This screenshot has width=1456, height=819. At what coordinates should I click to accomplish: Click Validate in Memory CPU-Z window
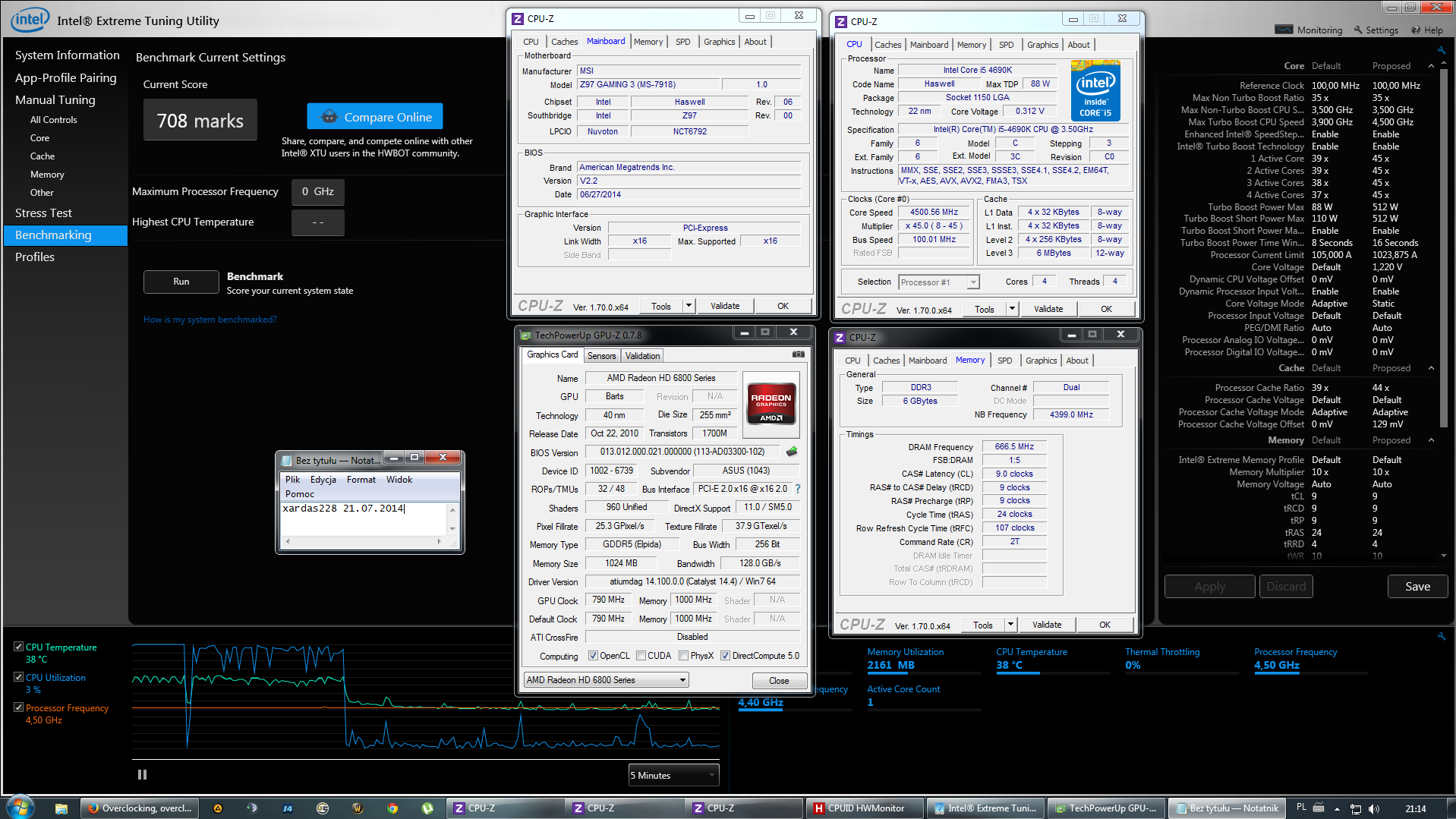(1047, 625)
